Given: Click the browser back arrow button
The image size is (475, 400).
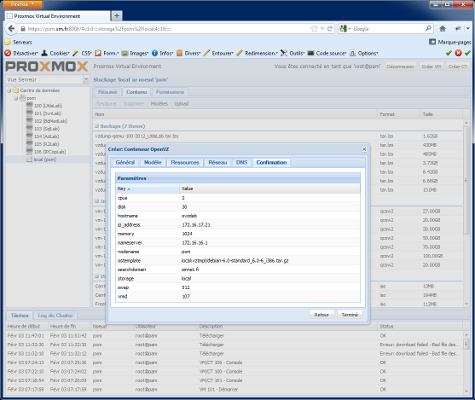Looking at the screenshot, I should point(12,29).
